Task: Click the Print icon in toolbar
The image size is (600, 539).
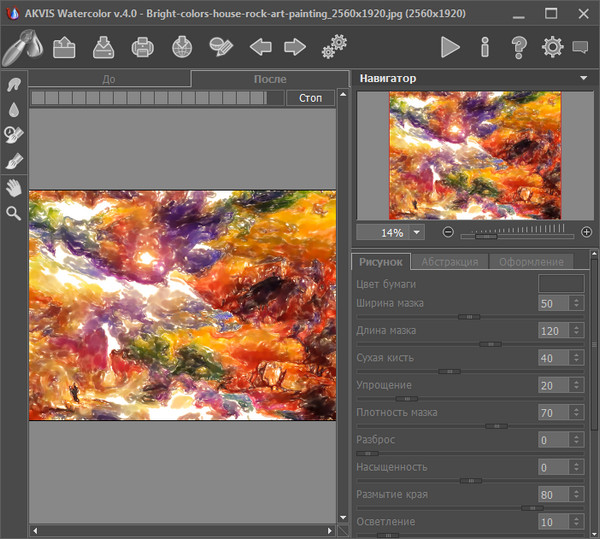Action: coord(143,47)
